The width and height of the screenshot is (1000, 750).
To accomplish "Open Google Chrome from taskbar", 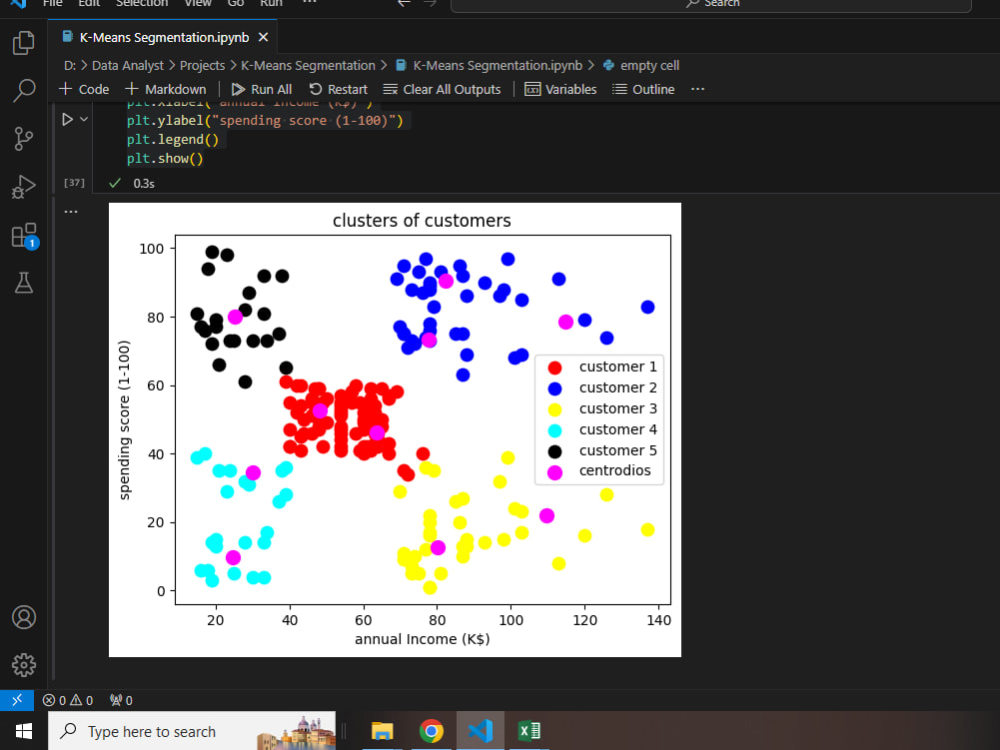I will pyautogui.click(x=431, y=731).
